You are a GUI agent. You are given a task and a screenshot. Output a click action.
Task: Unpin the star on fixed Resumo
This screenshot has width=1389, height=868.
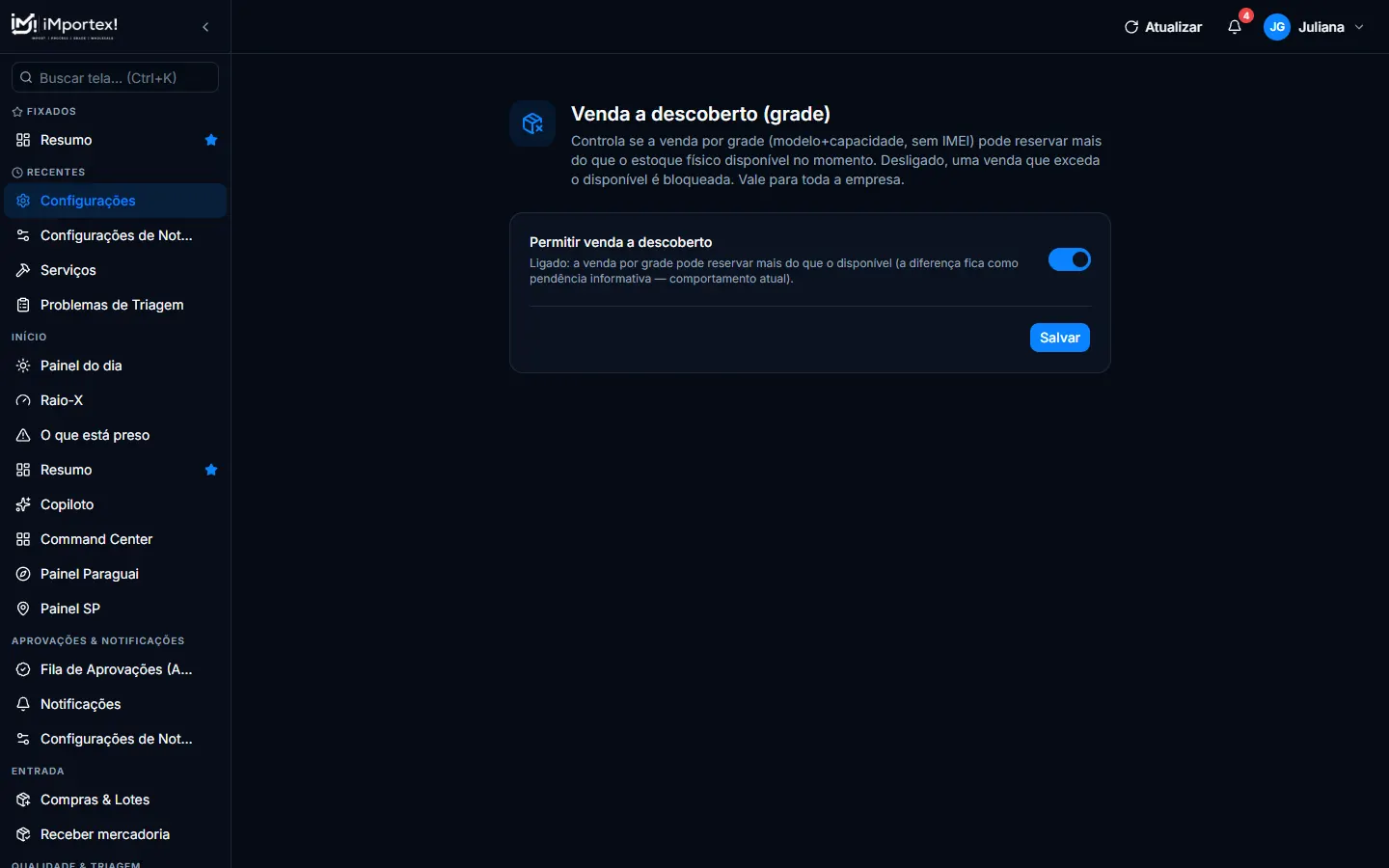[x=211, y=140]
